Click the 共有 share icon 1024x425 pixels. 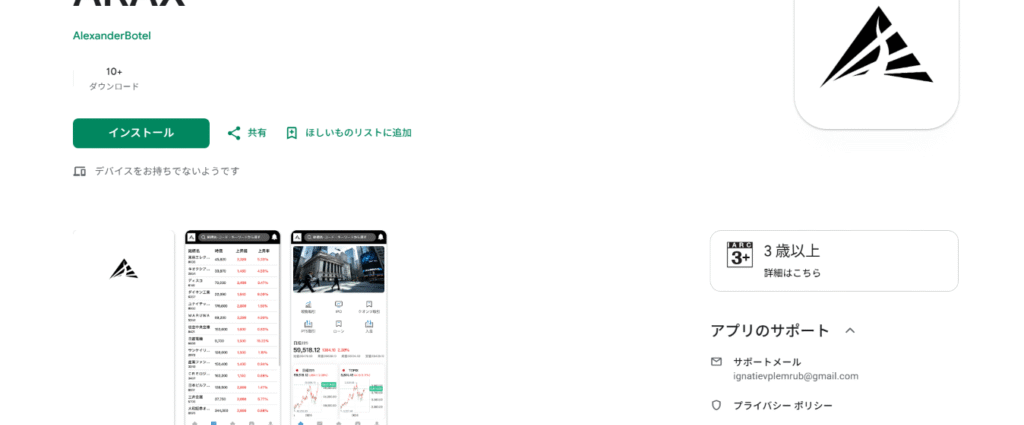pyautogui.click(x=234, y=133)
